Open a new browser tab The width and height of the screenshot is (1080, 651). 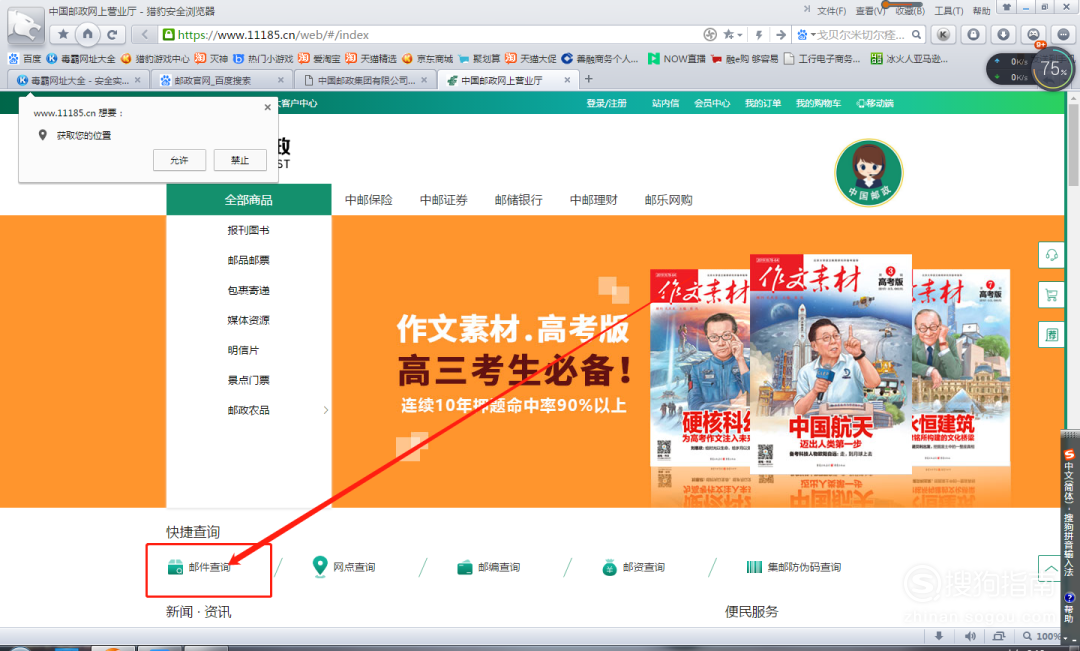[x=588, y=79]
